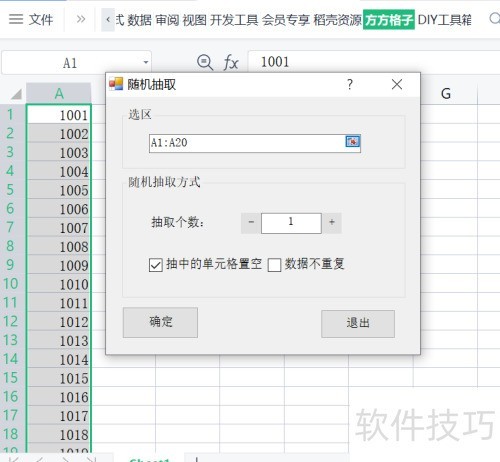Increase 抽取个数 with the plus button
The image size is (500, 462).
point(332,223)
